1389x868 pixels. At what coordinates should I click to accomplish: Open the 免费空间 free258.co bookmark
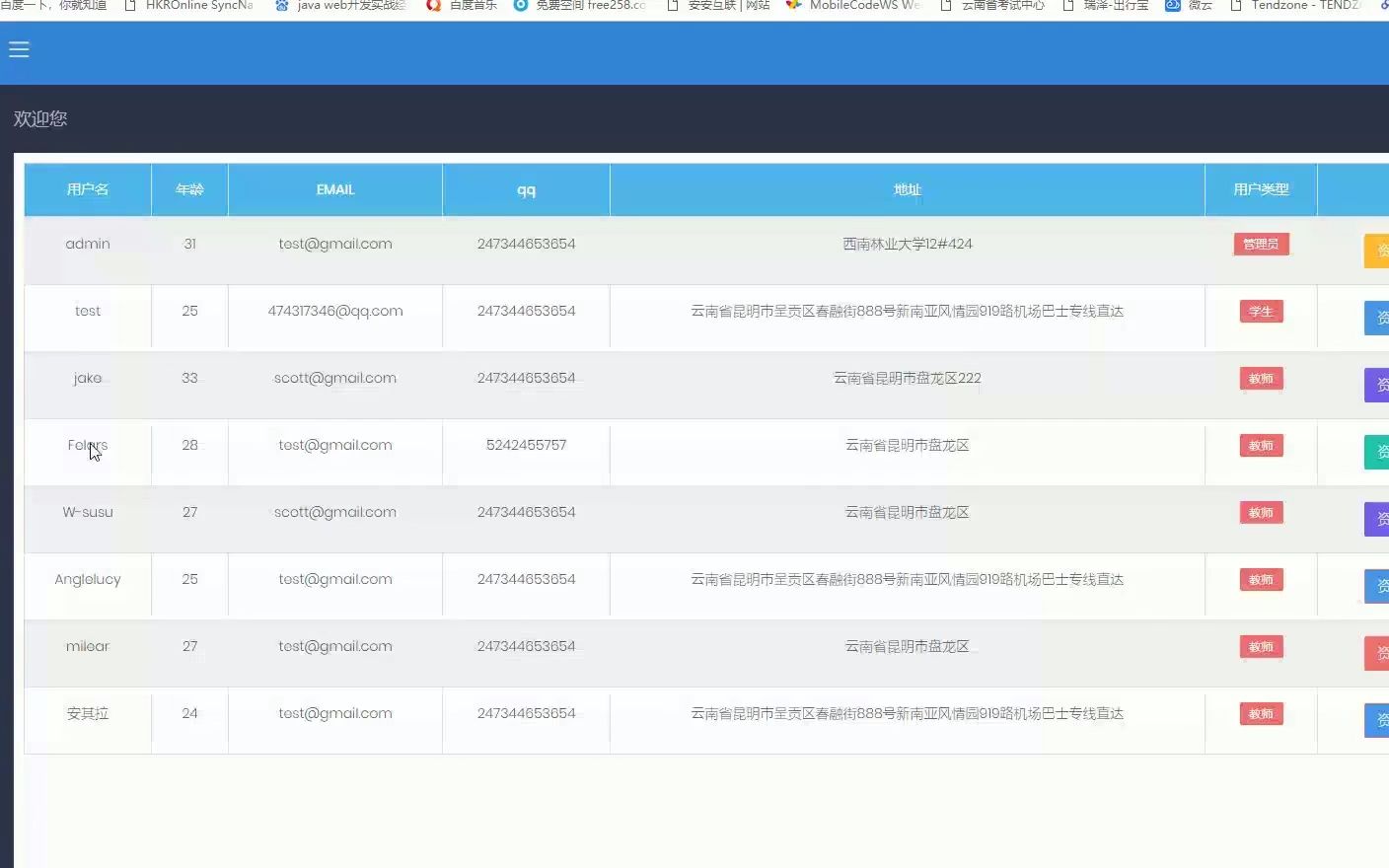tap(580, 6)
